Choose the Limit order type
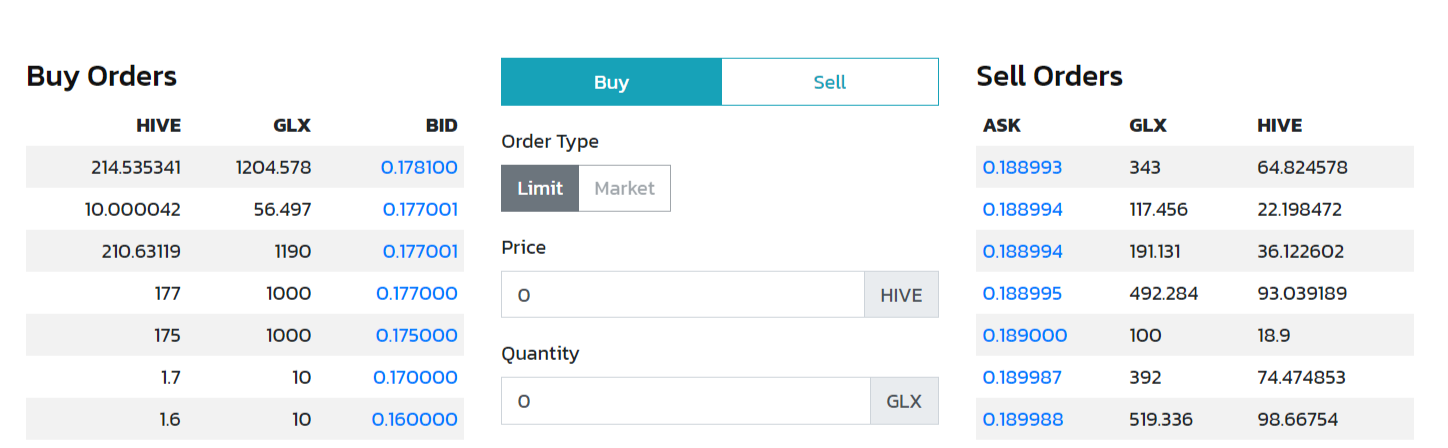The width and height of the screenshot is (1448, 448). point(540,188)
